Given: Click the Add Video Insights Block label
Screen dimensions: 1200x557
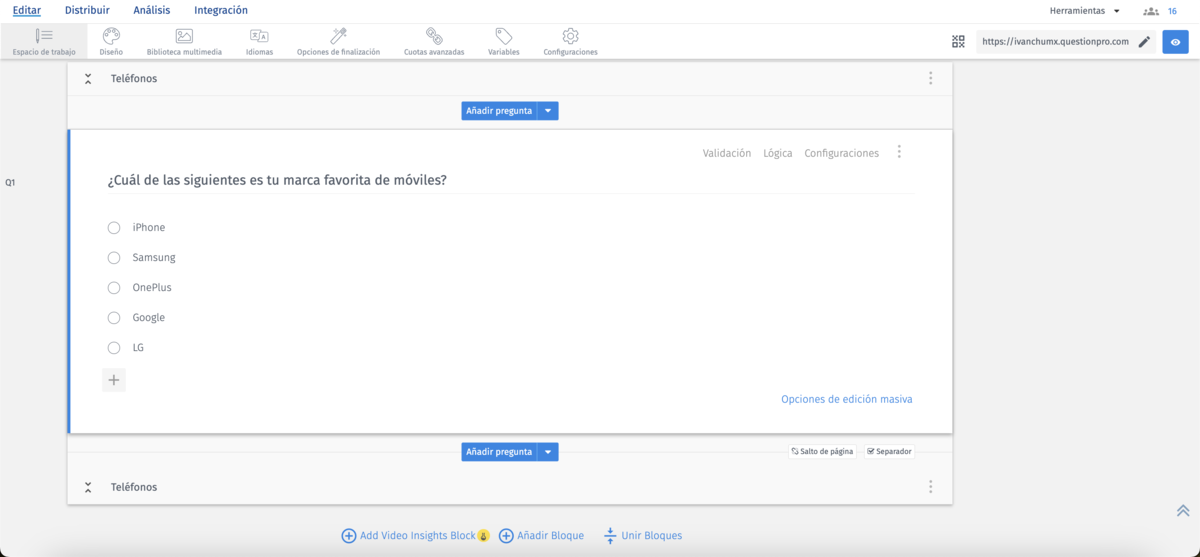Looking at the screenshot, I should coord(418,536).
